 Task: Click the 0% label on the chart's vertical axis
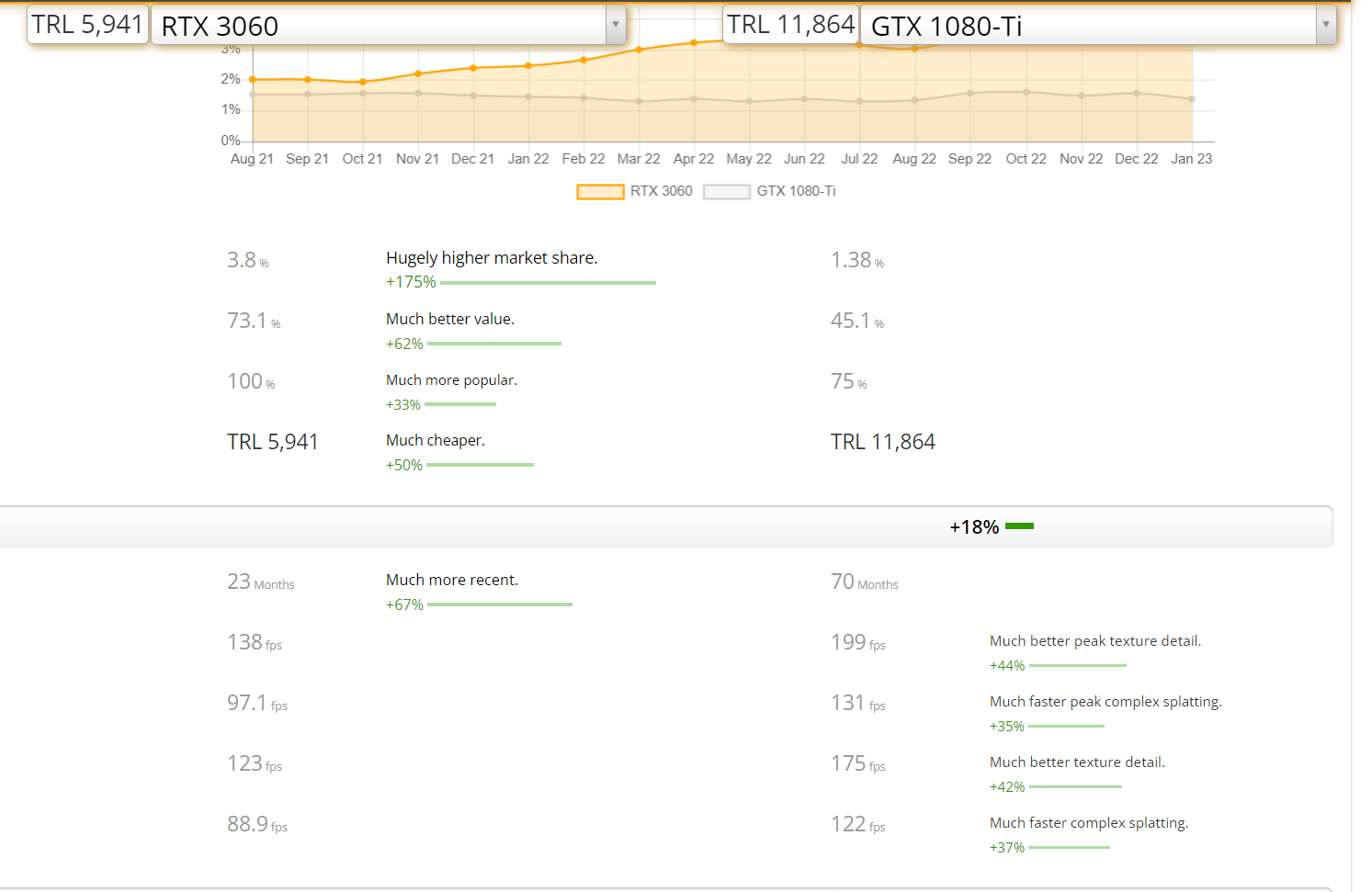pyautogui.click(x=231, y=141)
